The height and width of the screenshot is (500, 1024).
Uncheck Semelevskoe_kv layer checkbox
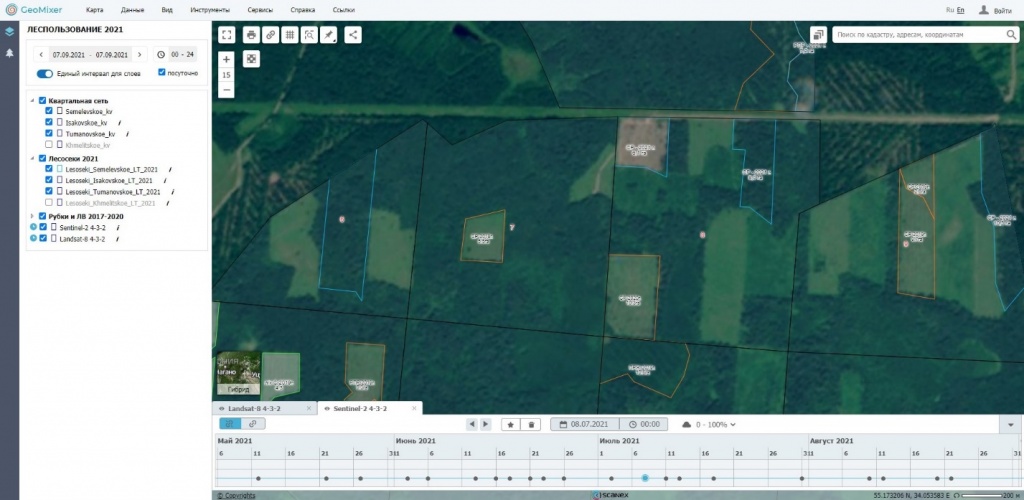[x=49, y=112]
